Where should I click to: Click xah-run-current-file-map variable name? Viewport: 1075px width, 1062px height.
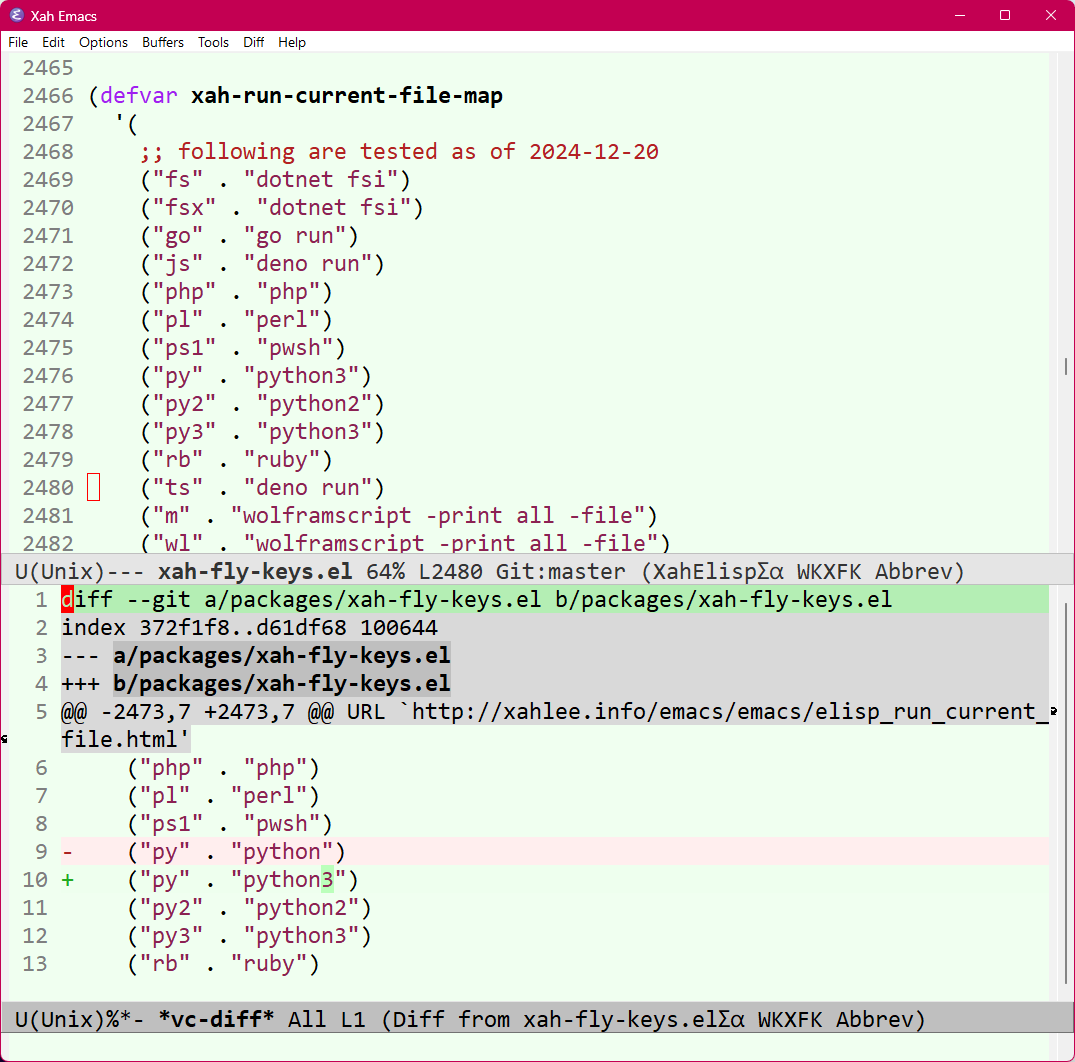pyautogui.click(x=347, y=95)
